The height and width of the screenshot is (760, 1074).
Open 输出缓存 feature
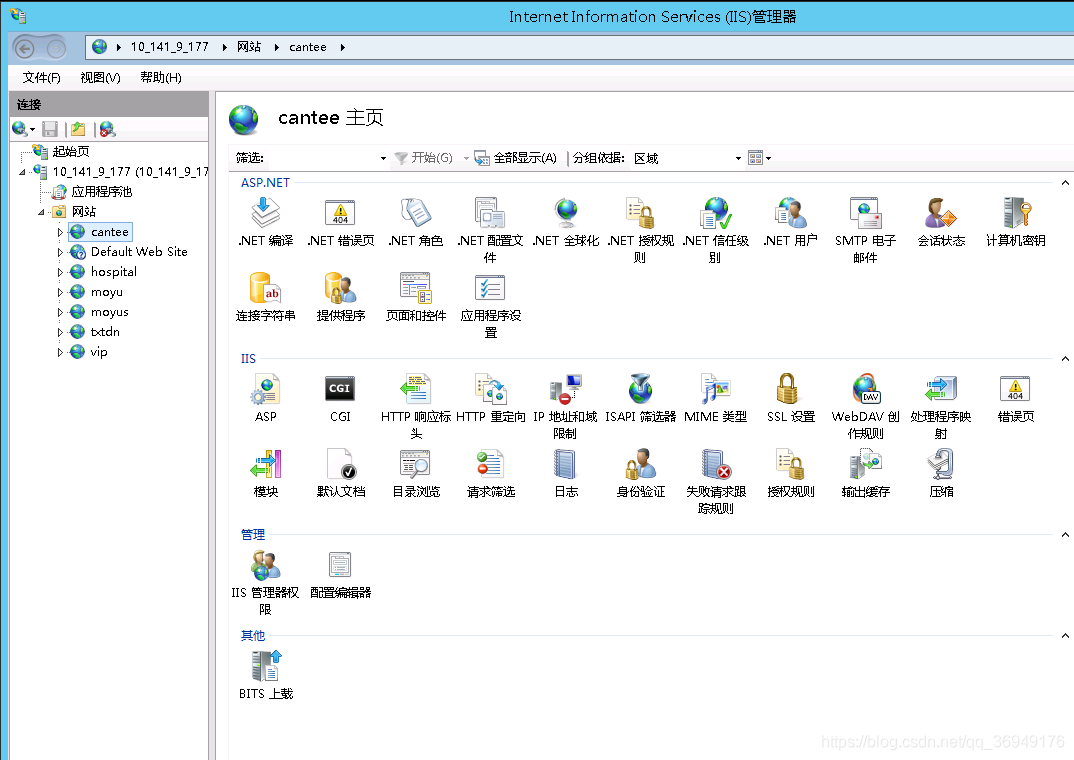click(x=865, y=472)
